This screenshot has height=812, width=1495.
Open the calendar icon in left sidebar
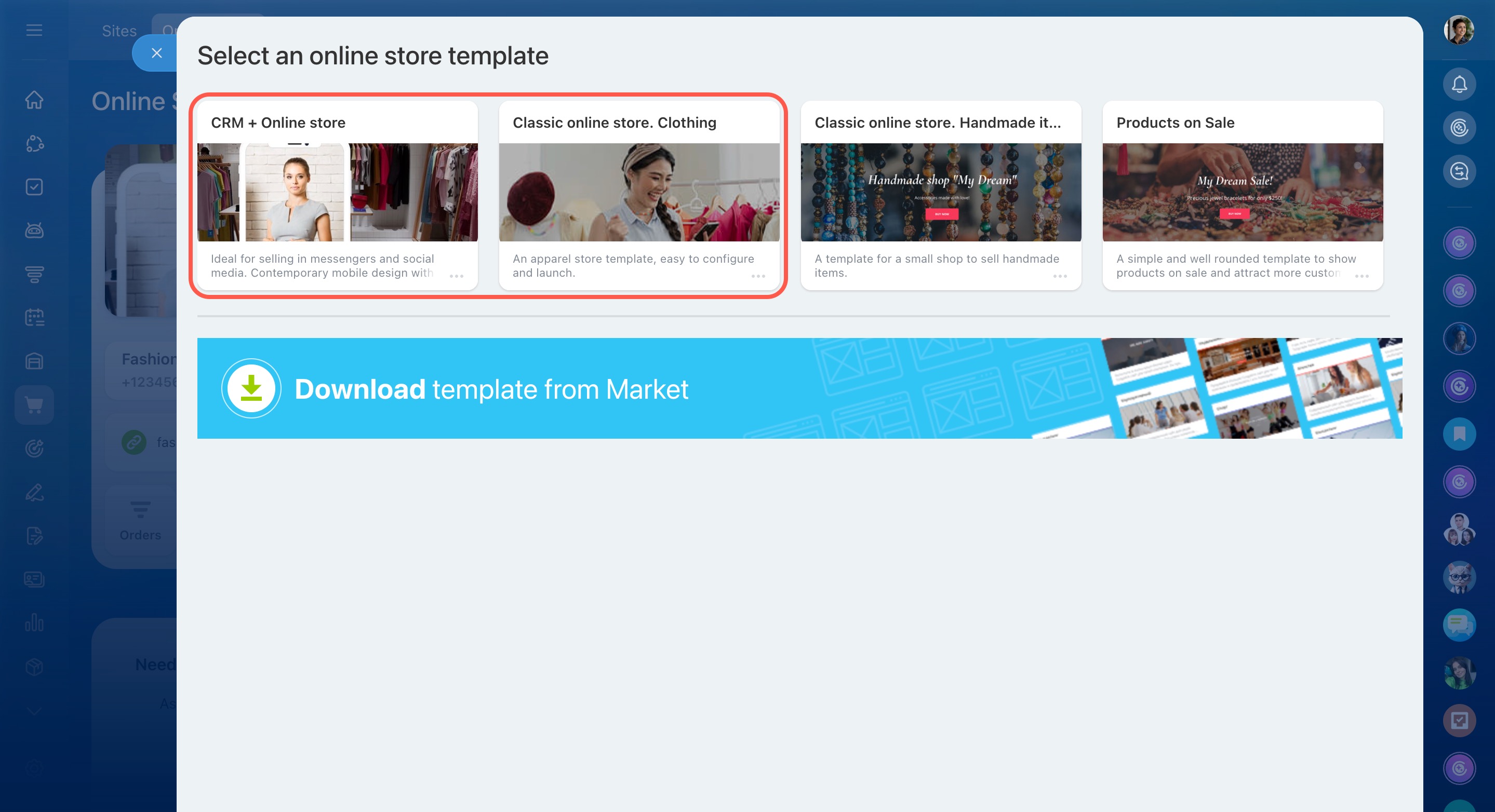click(34, 317)
